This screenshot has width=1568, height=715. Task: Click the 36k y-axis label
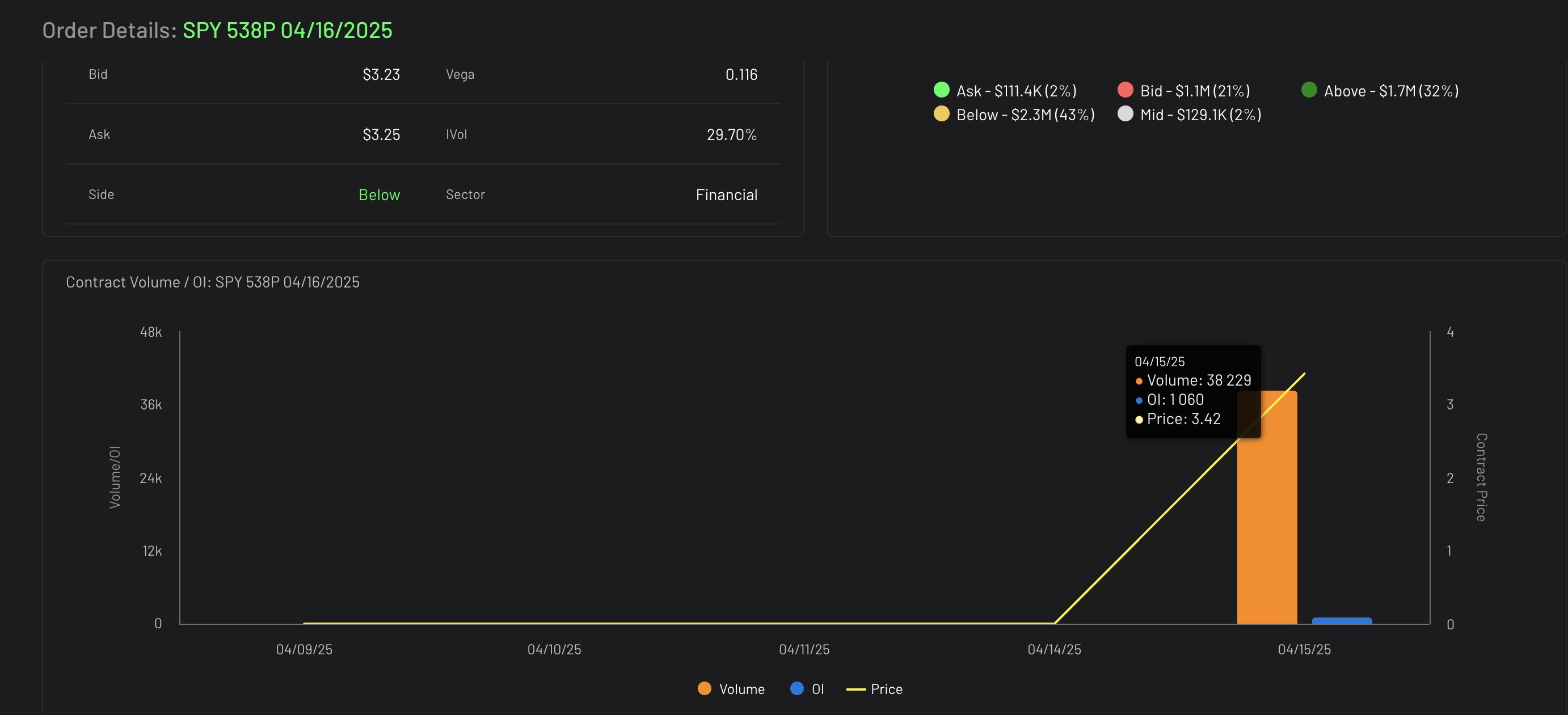pos(151,405)
